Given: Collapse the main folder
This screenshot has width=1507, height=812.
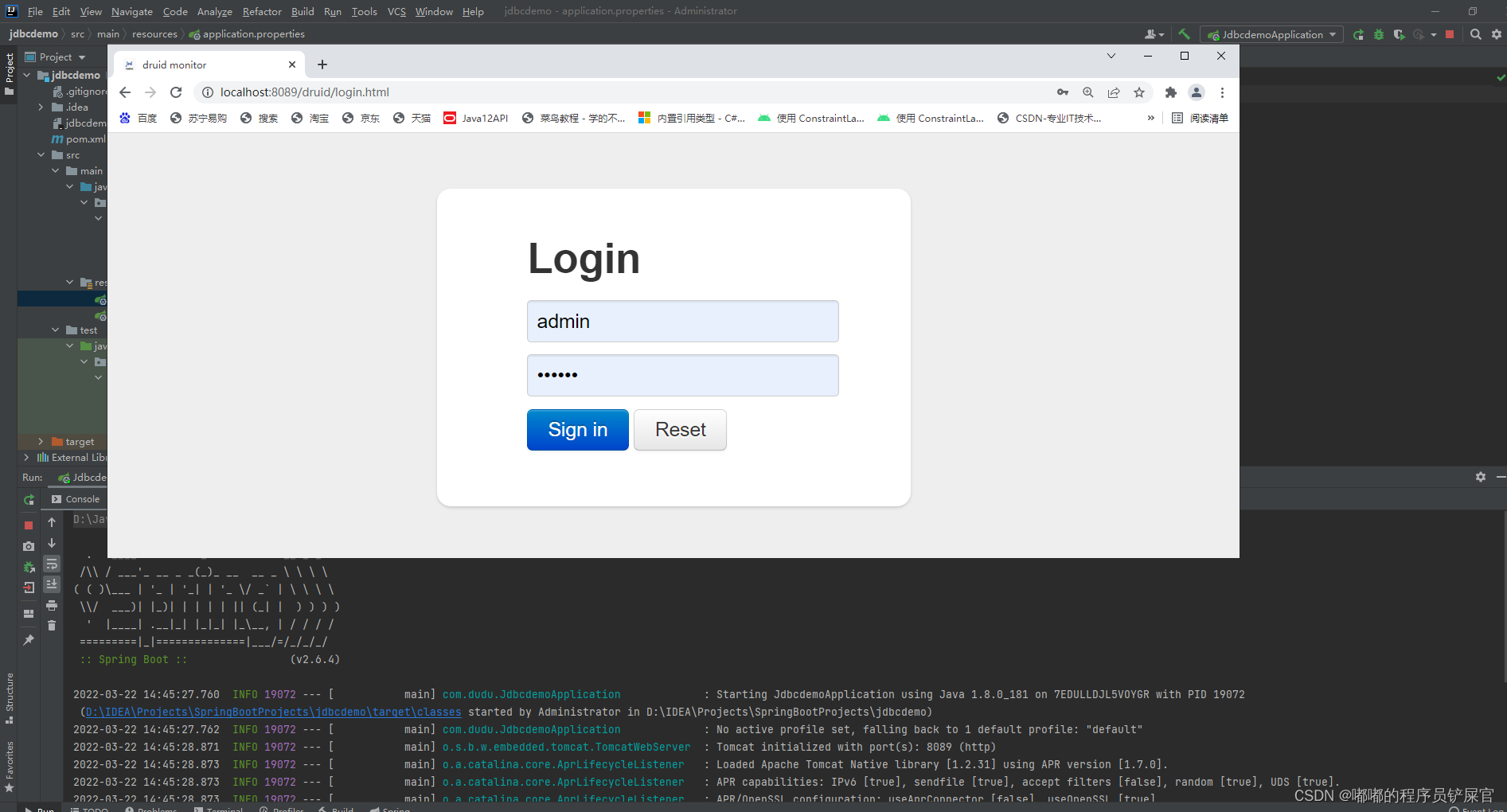Looking at the screenshot, I should point(55,170).
